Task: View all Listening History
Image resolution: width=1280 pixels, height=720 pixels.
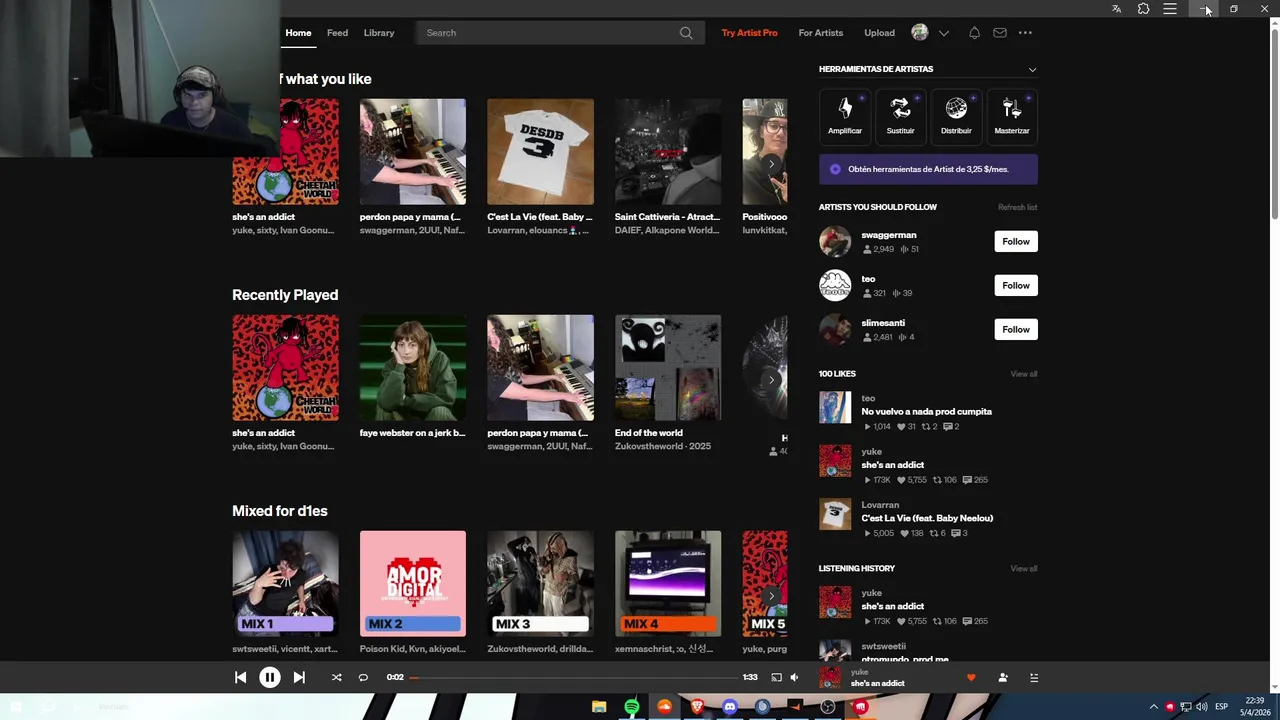Action: tap(1023, 568)
